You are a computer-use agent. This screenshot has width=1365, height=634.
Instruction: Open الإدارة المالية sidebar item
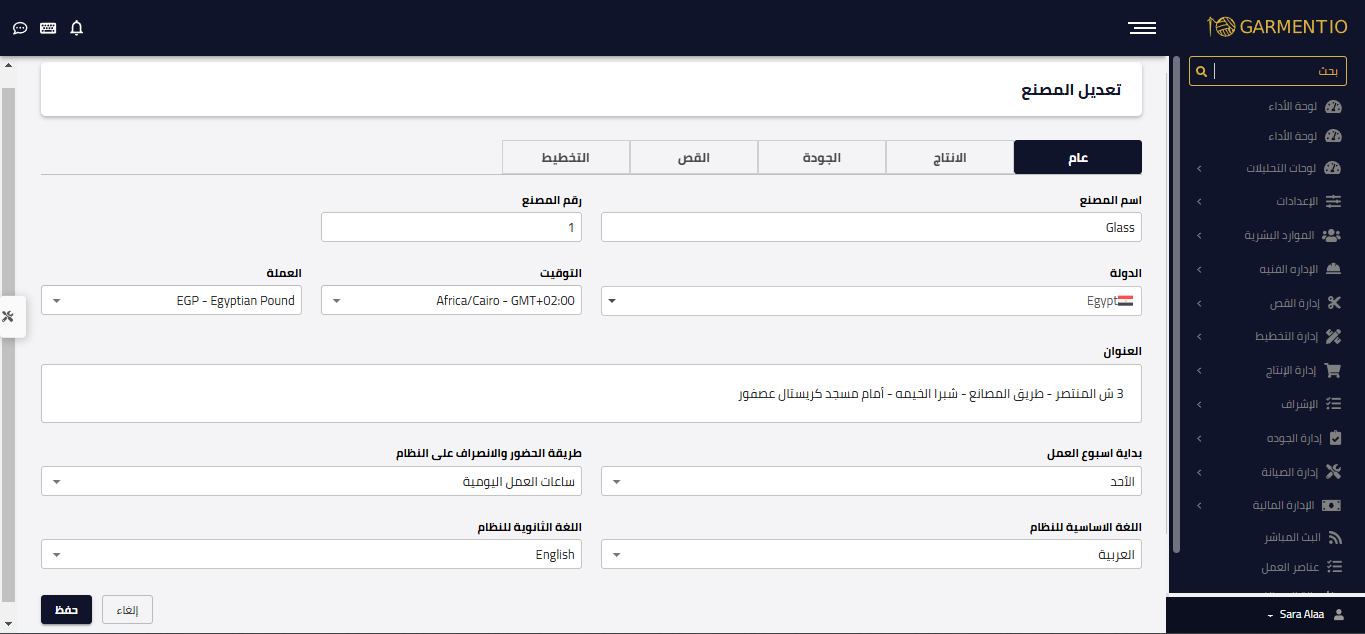coord(1269,505)
